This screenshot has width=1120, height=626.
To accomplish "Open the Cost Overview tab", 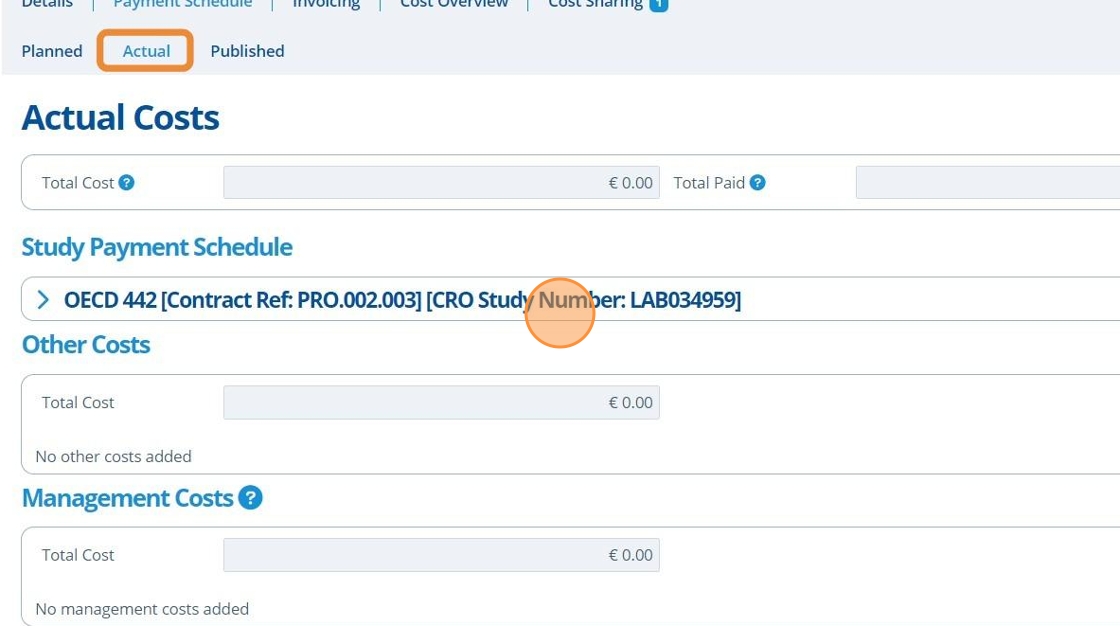I will pyautogui.click(x=454, y=4).
